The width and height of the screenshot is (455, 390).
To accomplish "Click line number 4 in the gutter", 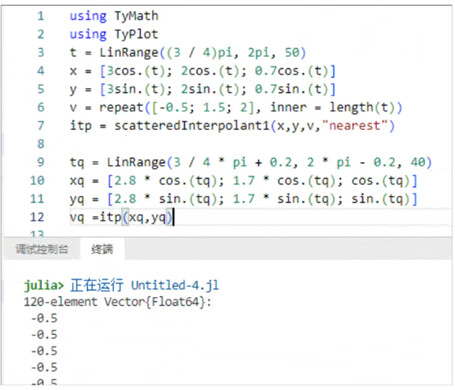I will [x=41, y=71].
